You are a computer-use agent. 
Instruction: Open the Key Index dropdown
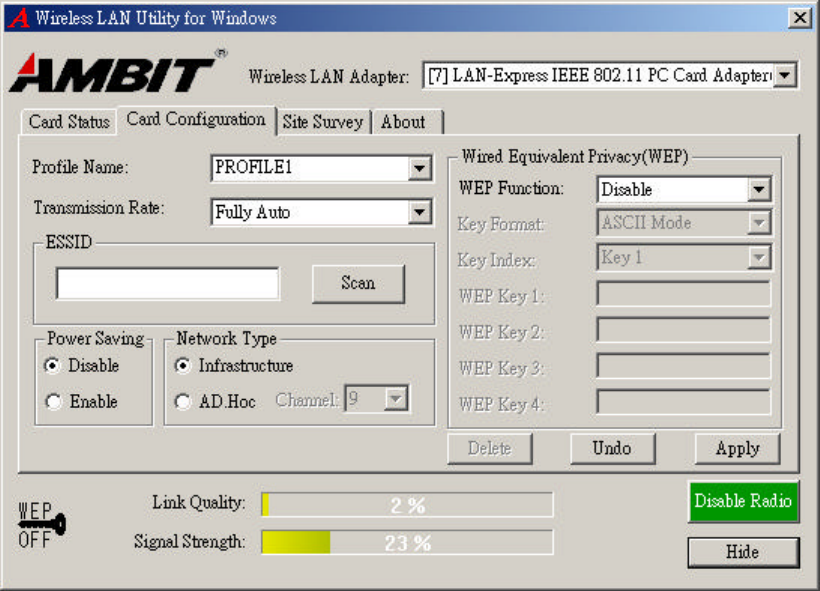tap(759, 257)
